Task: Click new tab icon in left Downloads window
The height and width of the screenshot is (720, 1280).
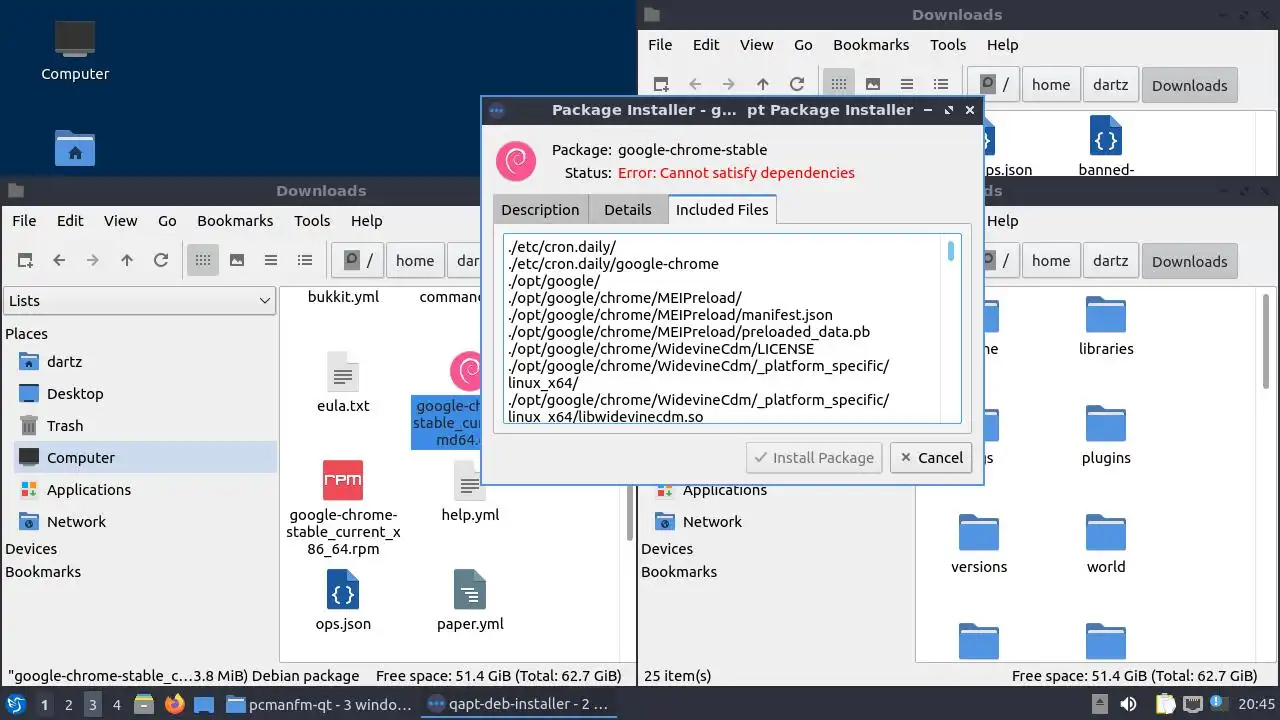Action: (x=26, y=260)
